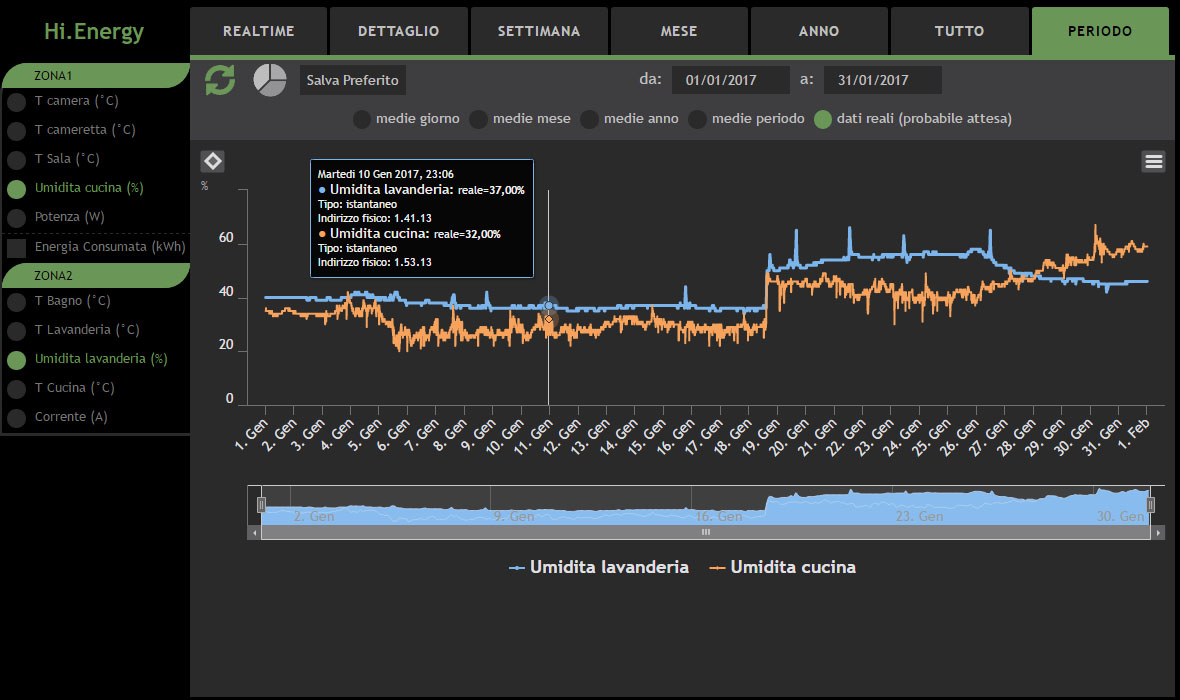Click the navigator mini-chart overview area
Viewport: 1180px width, 700px height.
pos(706,505)
